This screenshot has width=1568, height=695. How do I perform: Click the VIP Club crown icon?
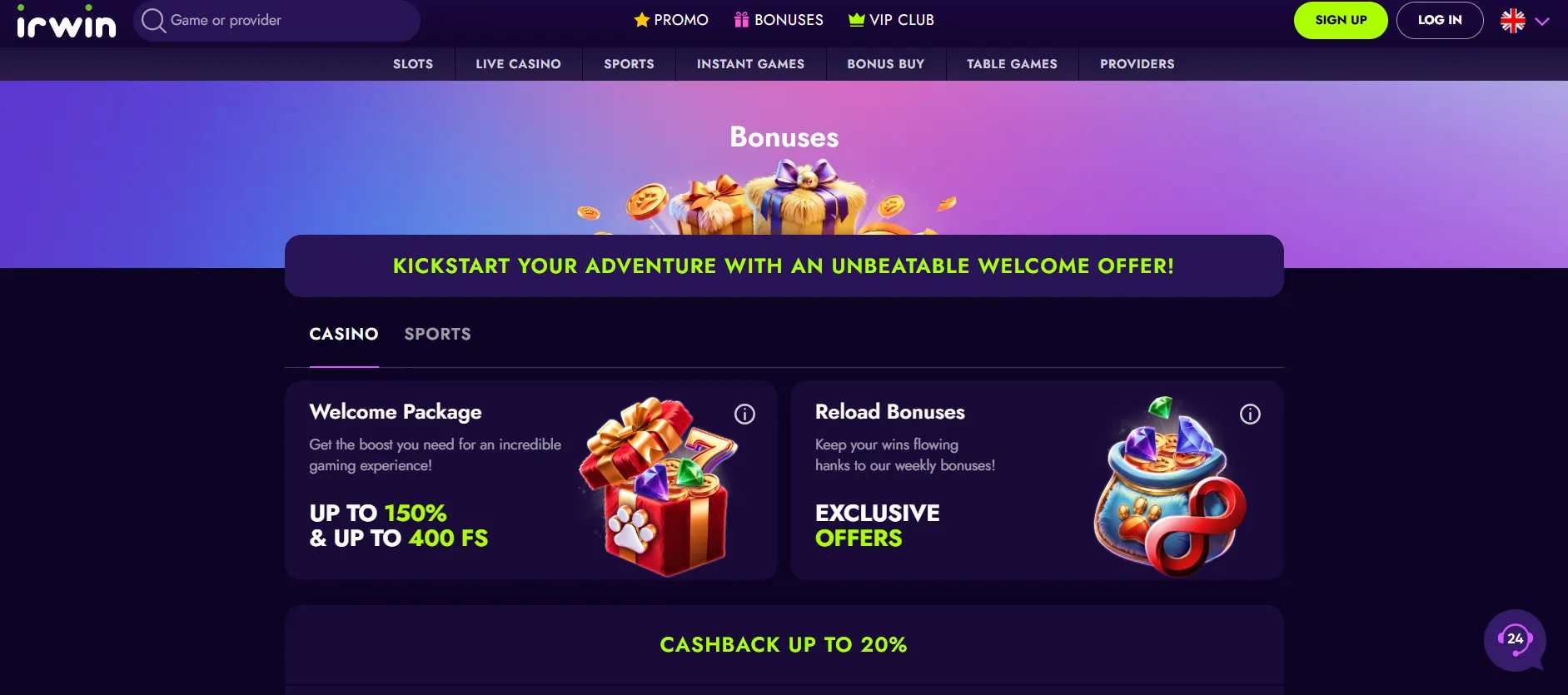pyautogui.click(x=856, y=20)
